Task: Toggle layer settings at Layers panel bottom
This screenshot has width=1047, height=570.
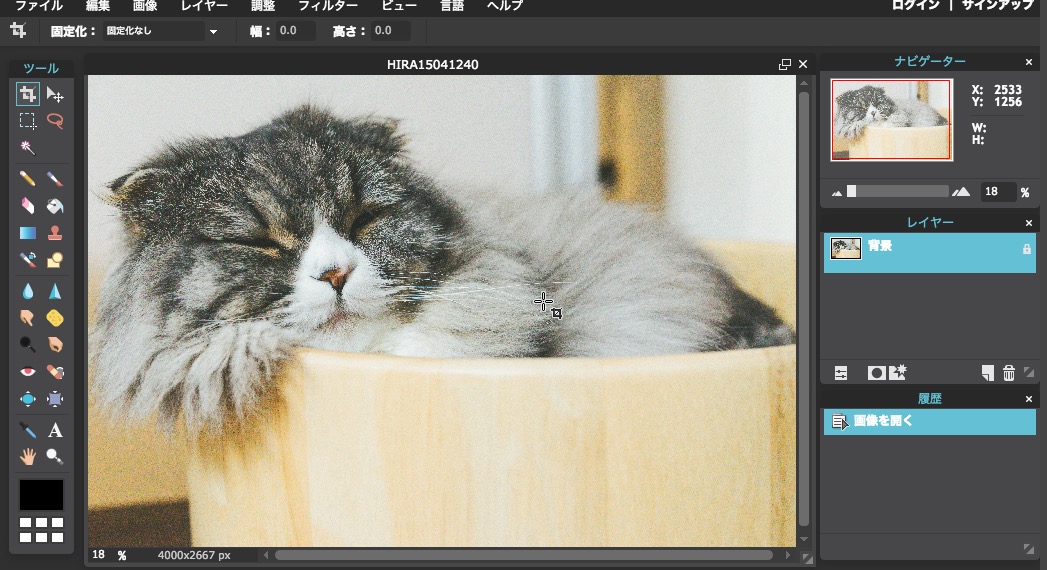Action: pyautogui.click(x=841, y=373)
